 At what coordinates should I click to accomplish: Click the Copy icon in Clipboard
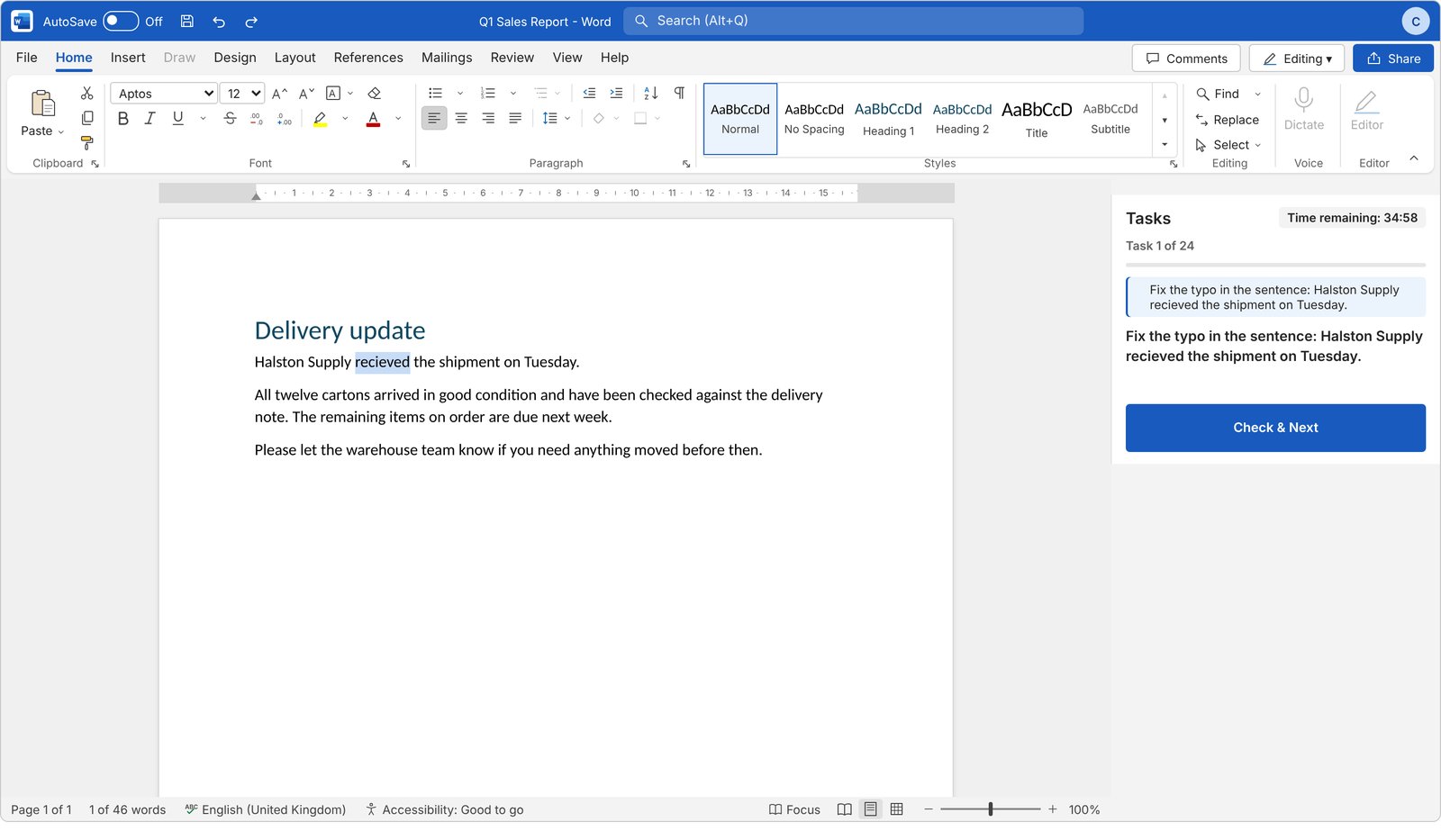87,118
